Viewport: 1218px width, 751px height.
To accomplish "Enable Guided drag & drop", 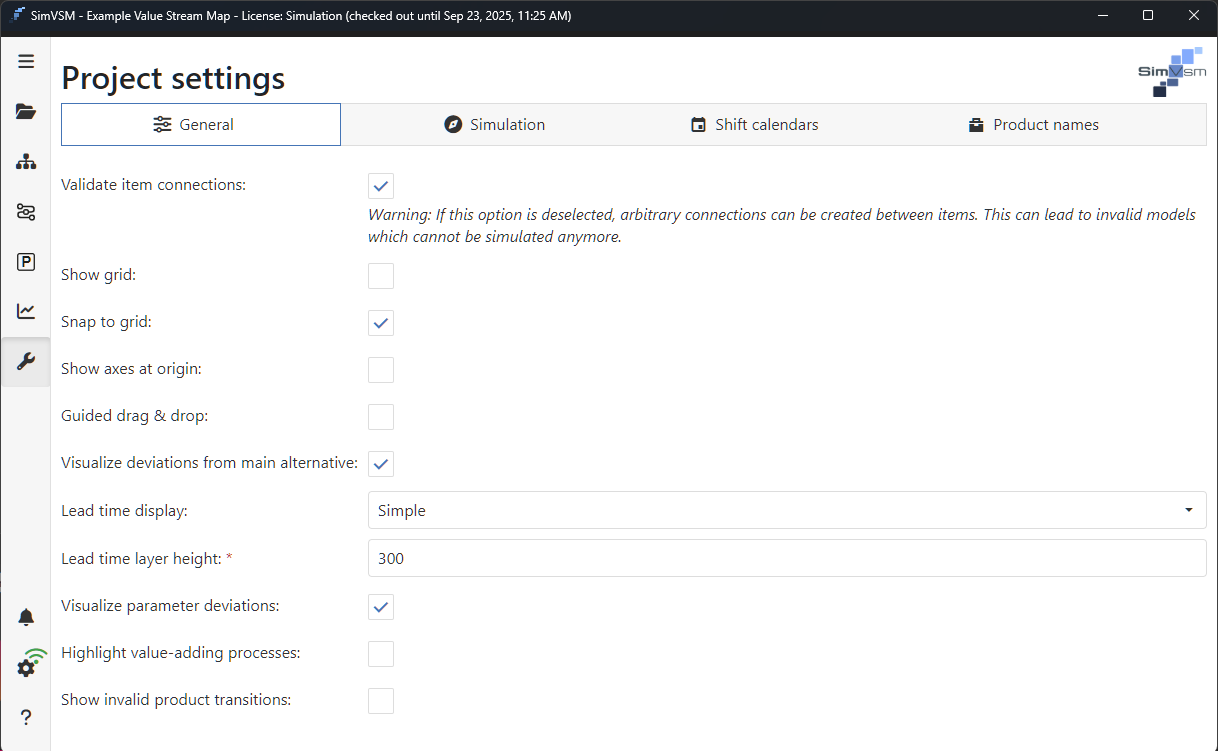I will [380, 416].
